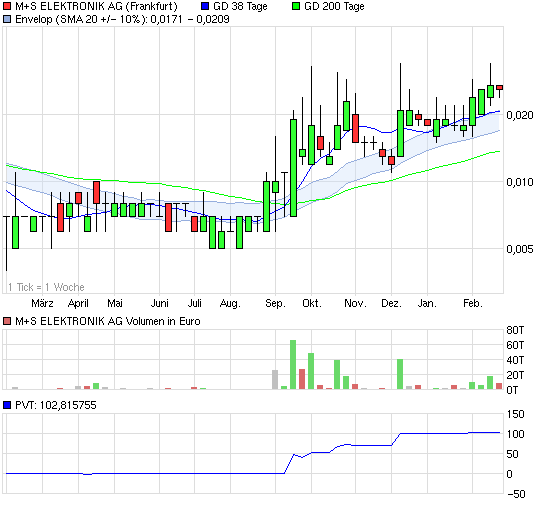Click the 50 PVT axis label
545x515 pixels.
[x=512, y=454]
